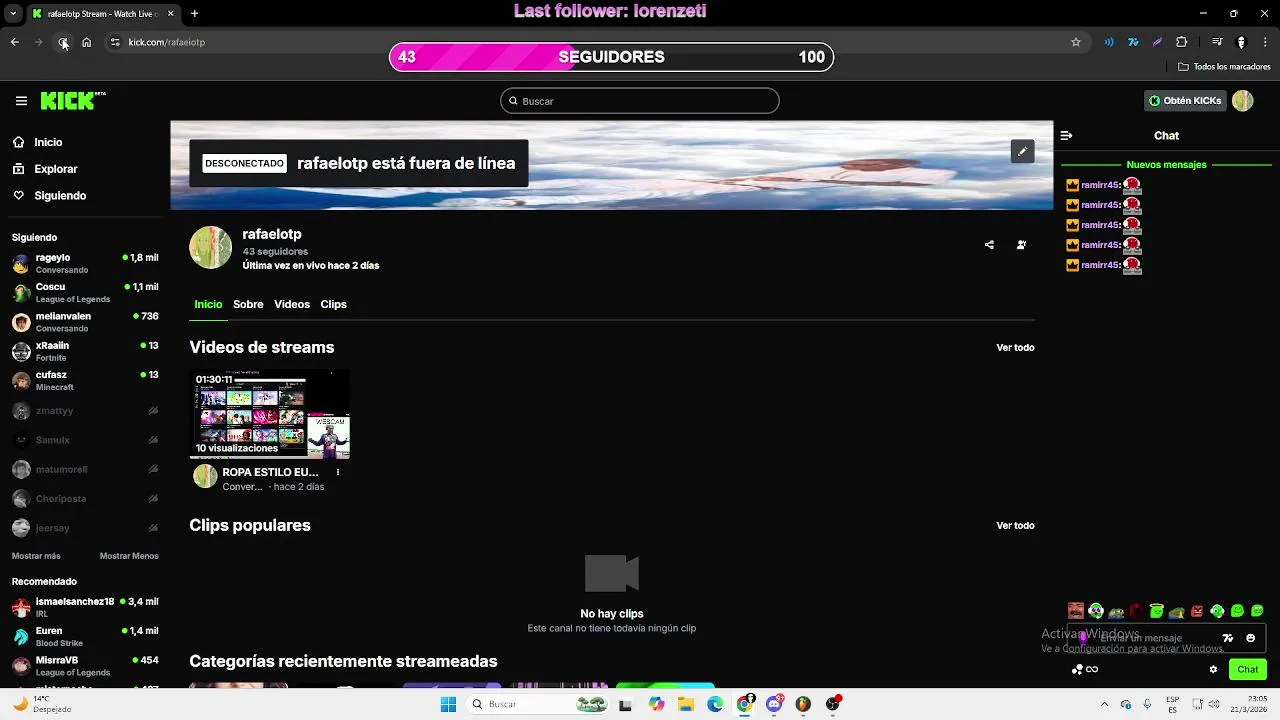
Task: Click the green KICK logo
Action: click(x=72, y=100)
